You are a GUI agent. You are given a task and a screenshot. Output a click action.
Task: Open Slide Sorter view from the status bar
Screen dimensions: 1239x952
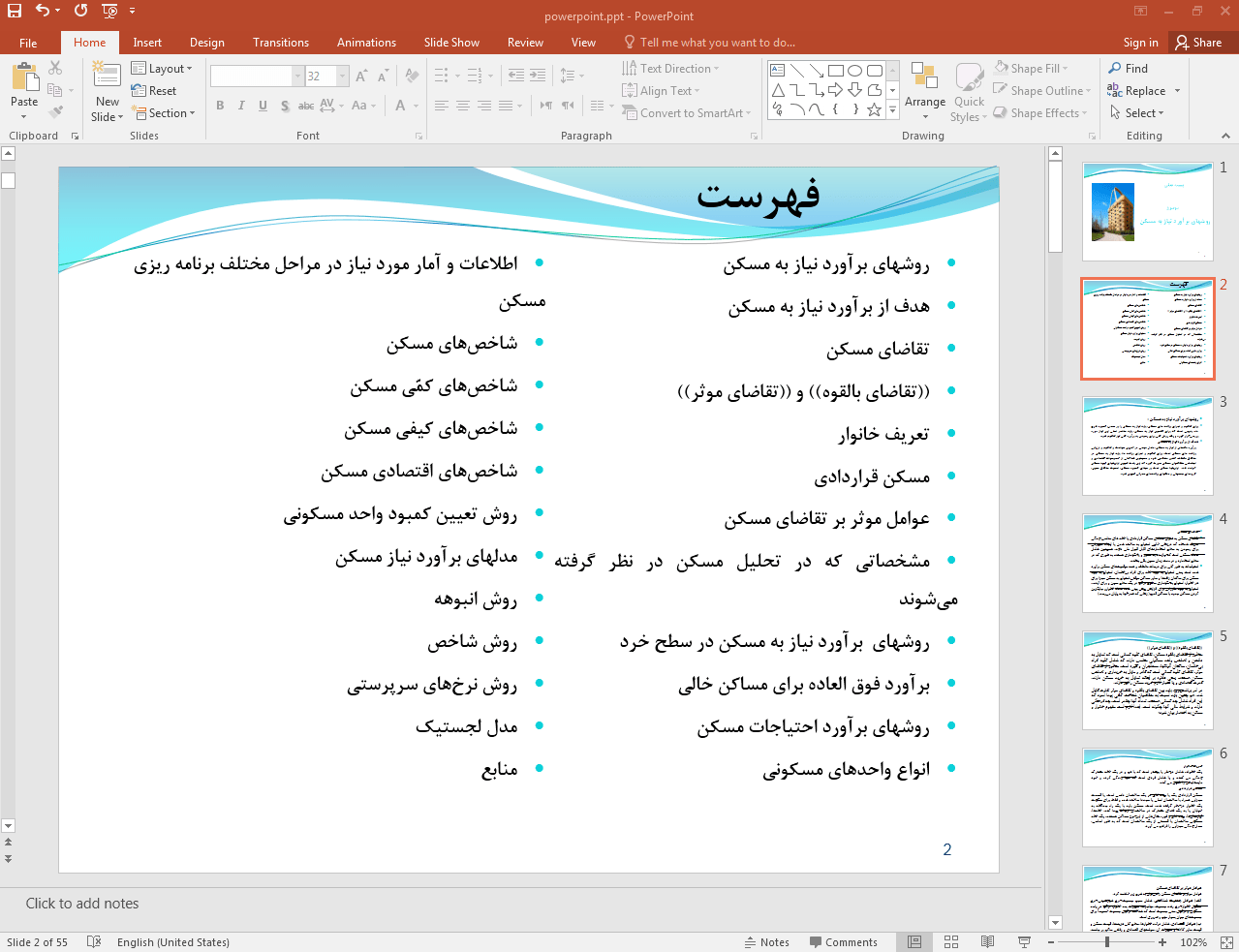(x=950, y=941)
